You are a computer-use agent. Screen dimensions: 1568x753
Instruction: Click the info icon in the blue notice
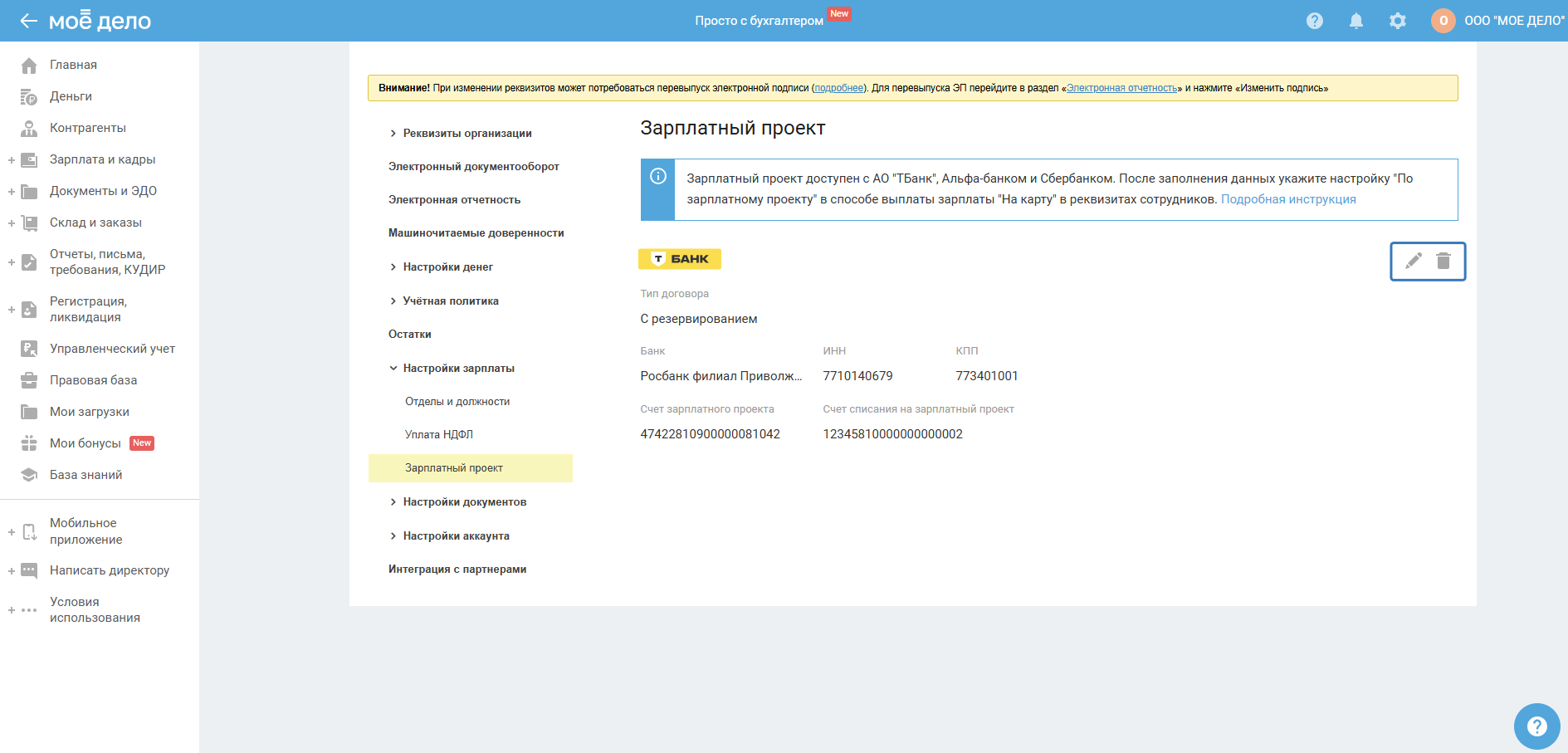pyautogui.click(x=658, y=176)
